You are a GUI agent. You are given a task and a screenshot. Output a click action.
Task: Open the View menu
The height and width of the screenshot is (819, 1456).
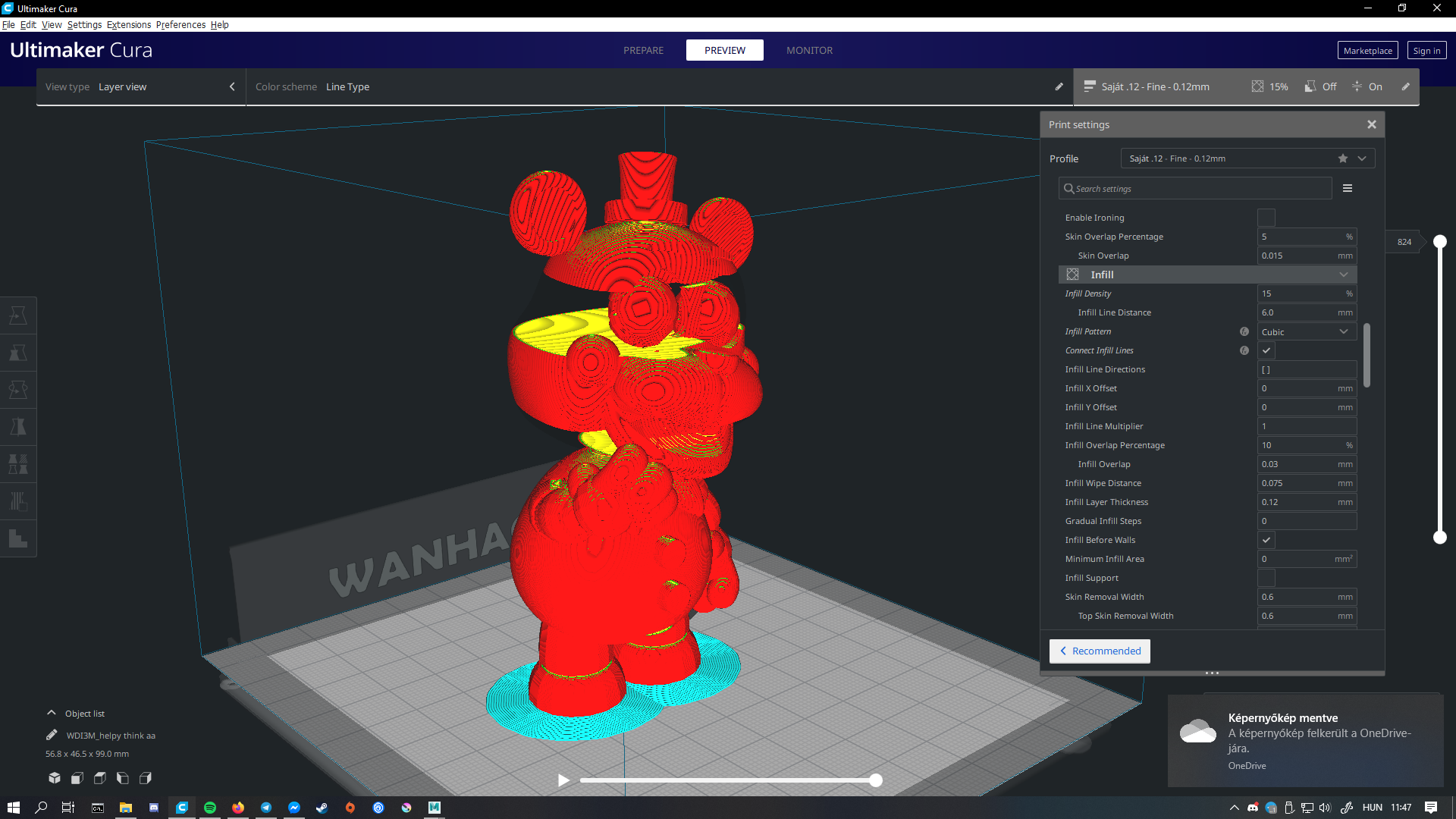point(52,24)
